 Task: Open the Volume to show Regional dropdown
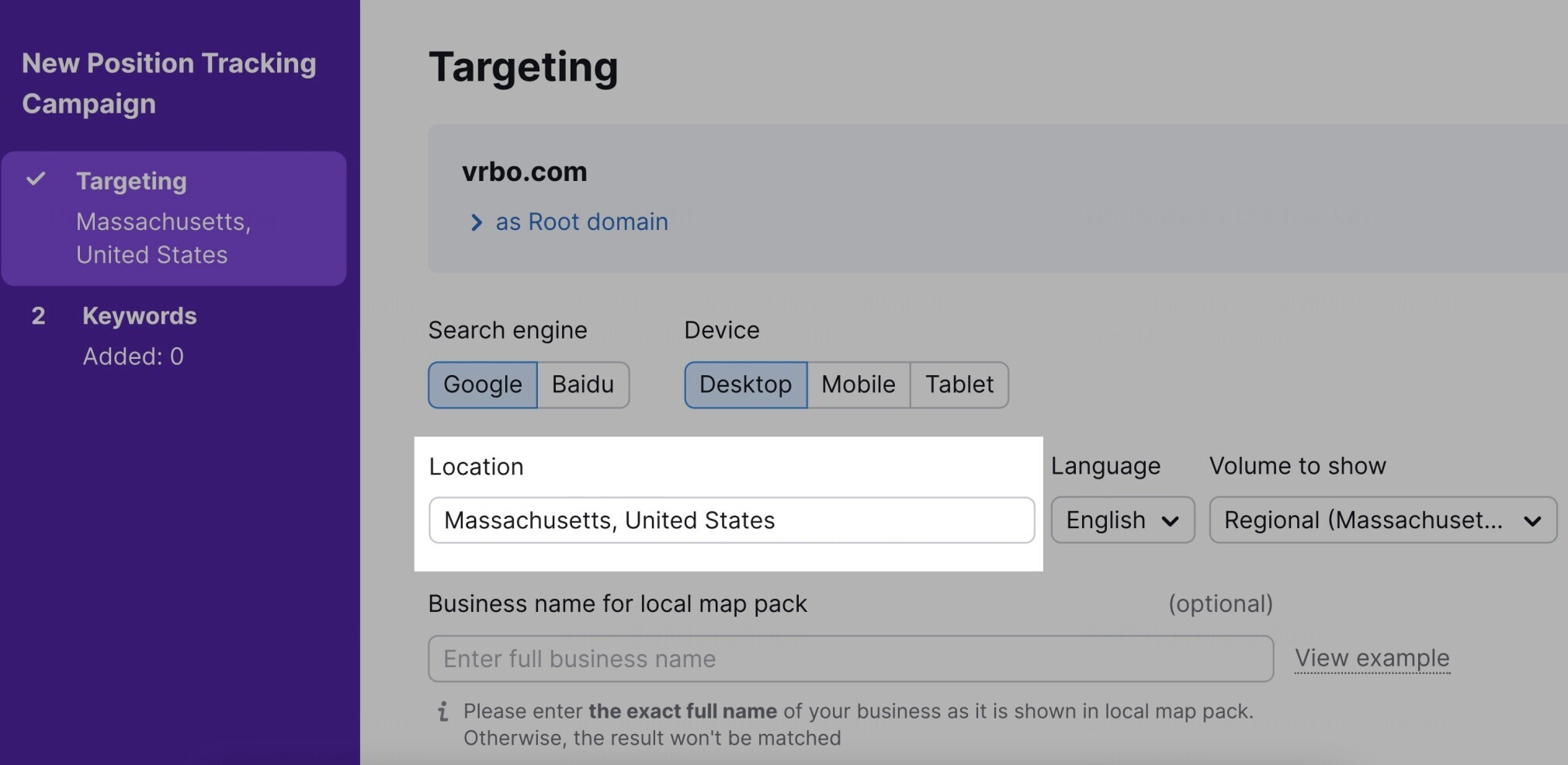click(x=1382, y=520)
